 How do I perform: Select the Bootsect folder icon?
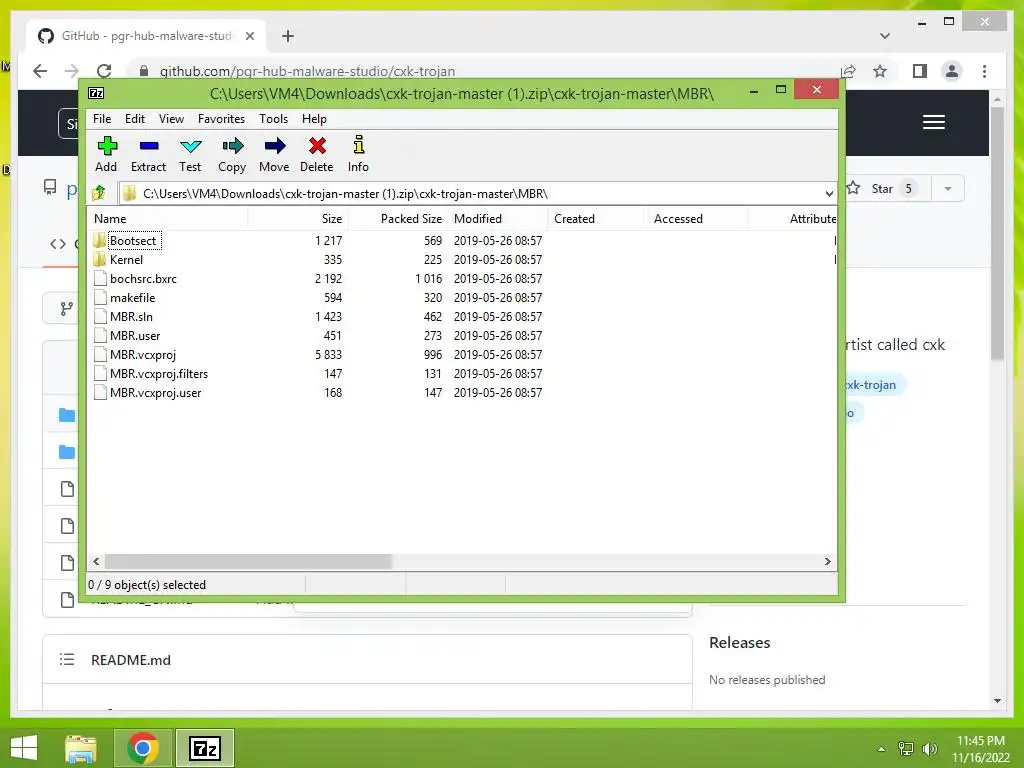99,240
